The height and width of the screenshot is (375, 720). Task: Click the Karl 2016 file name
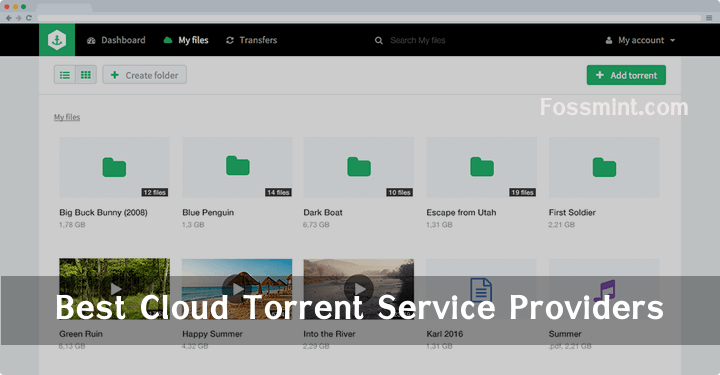(444, 334)
